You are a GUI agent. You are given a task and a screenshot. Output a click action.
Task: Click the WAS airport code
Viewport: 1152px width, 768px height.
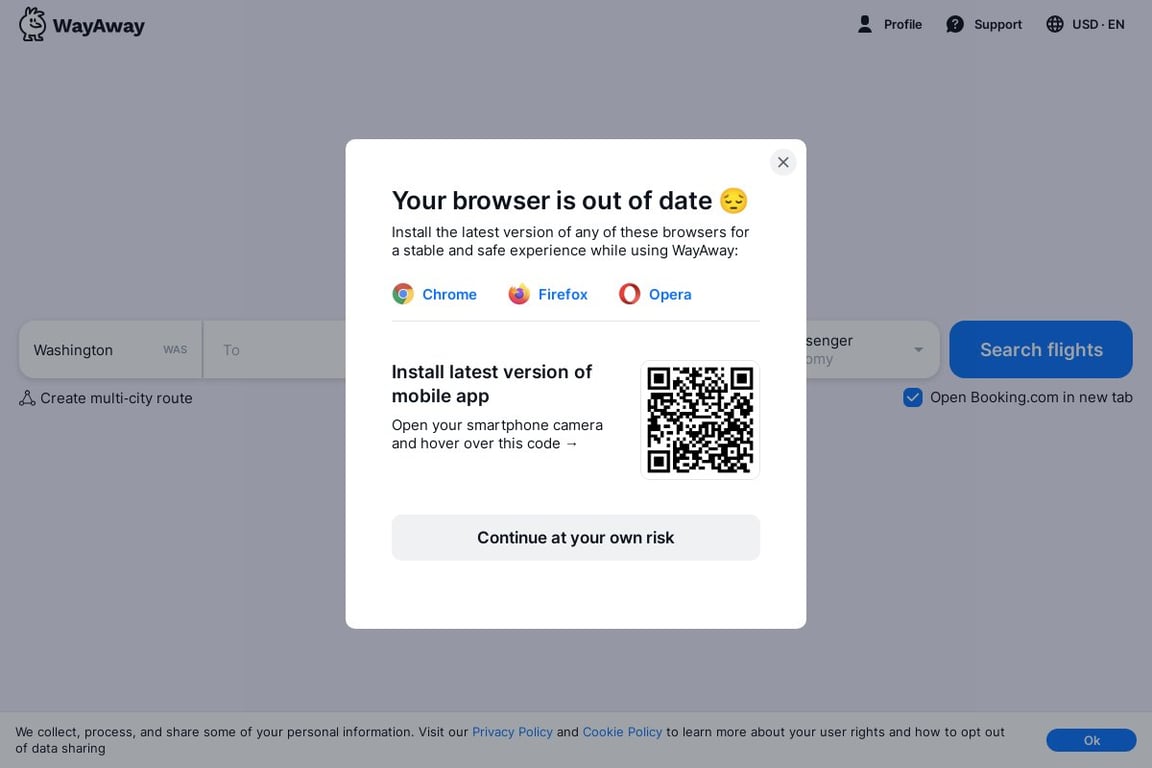tap(175, 350)
